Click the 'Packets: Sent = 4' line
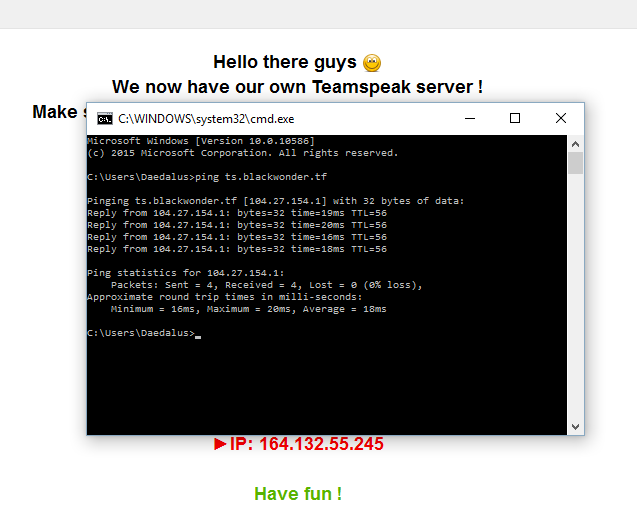This screenshot has width=637, height=526. [266, 285]
